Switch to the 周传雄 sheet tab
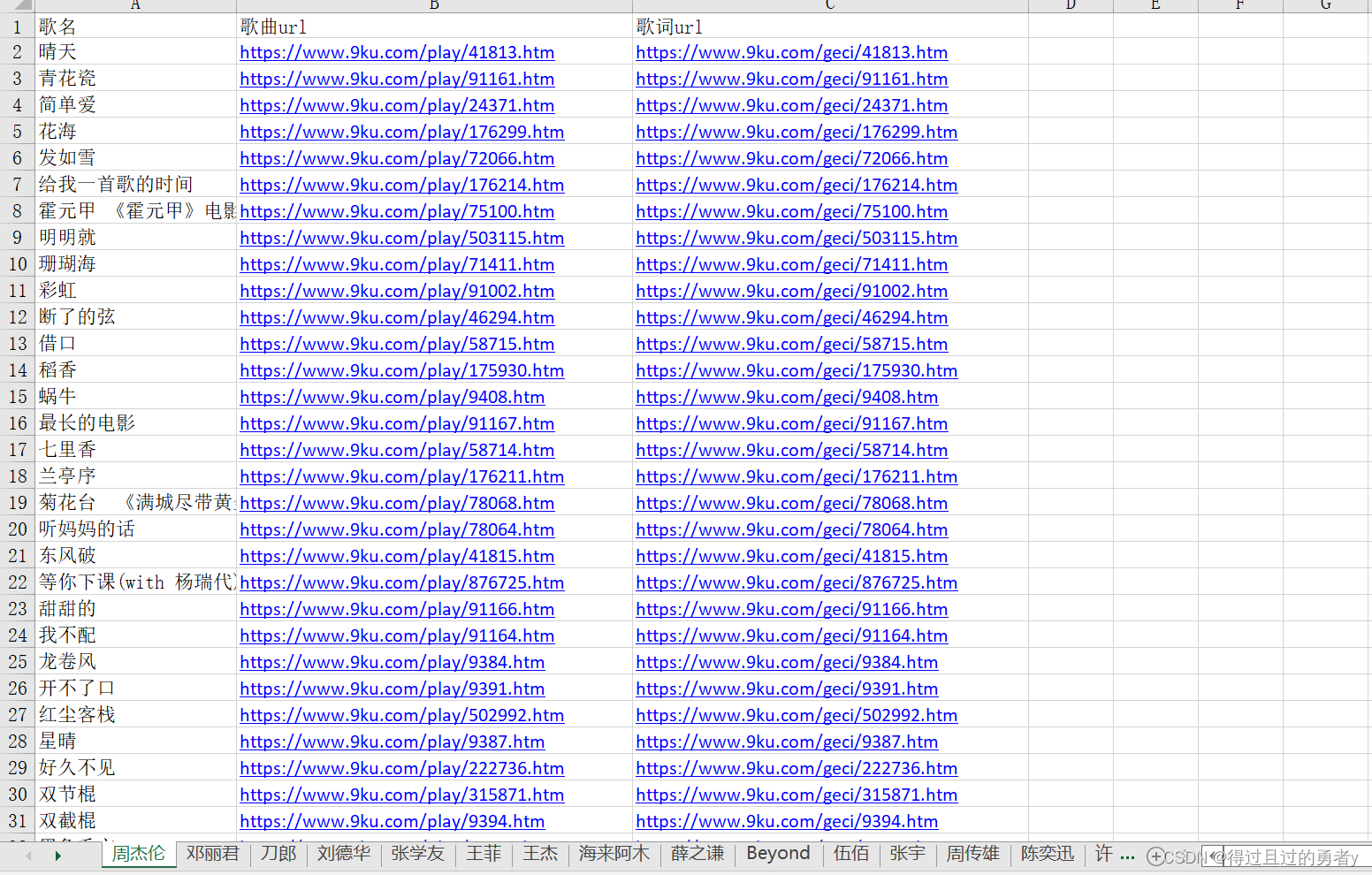 [x=973, y=854]
